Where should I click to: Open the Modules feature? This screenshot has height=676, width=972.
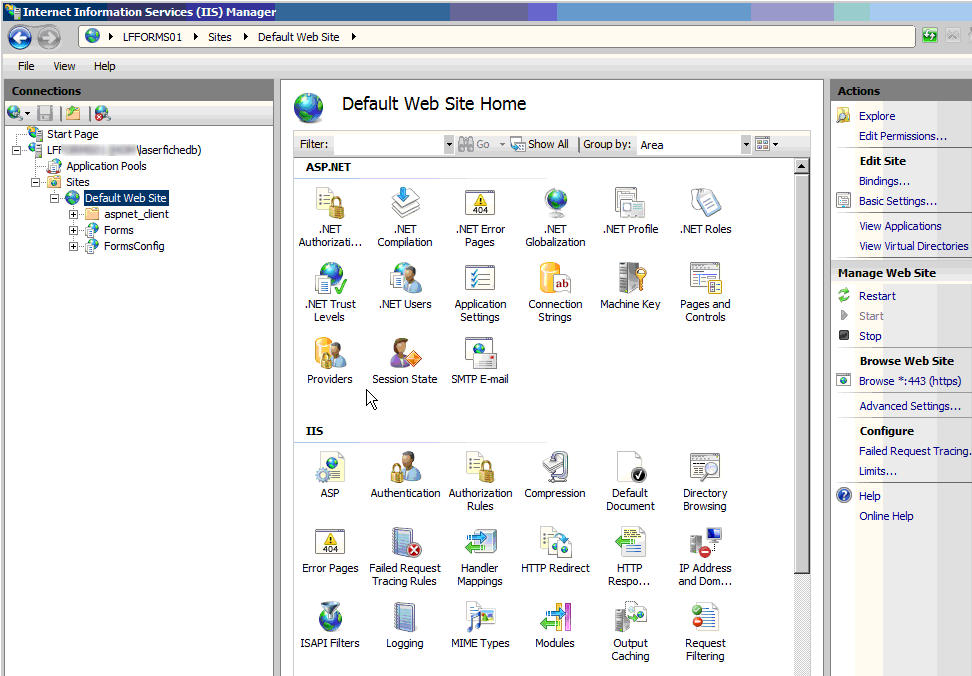555,625
